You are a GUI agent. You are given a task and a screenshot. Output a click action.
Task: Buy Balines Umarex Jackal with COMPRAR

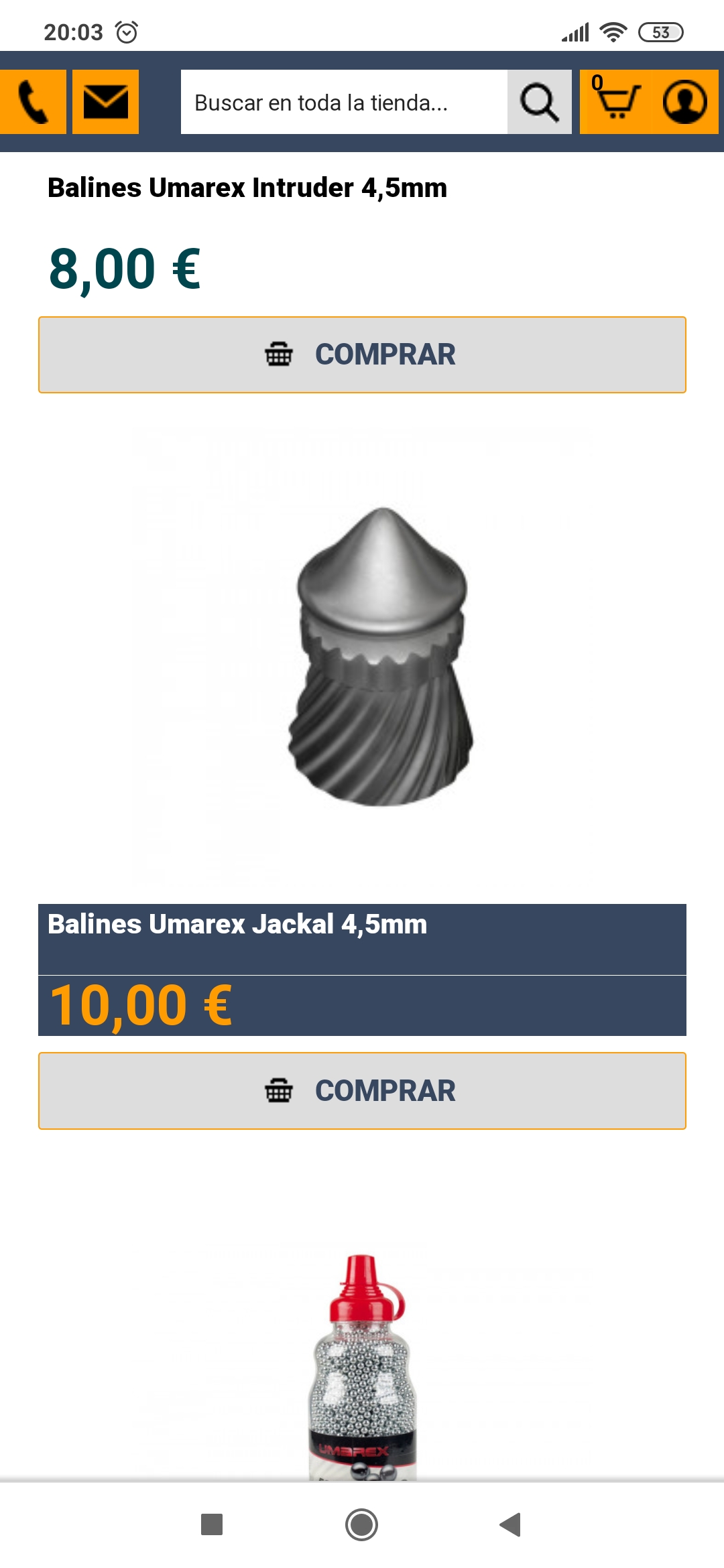click(x=362, y=1091)
